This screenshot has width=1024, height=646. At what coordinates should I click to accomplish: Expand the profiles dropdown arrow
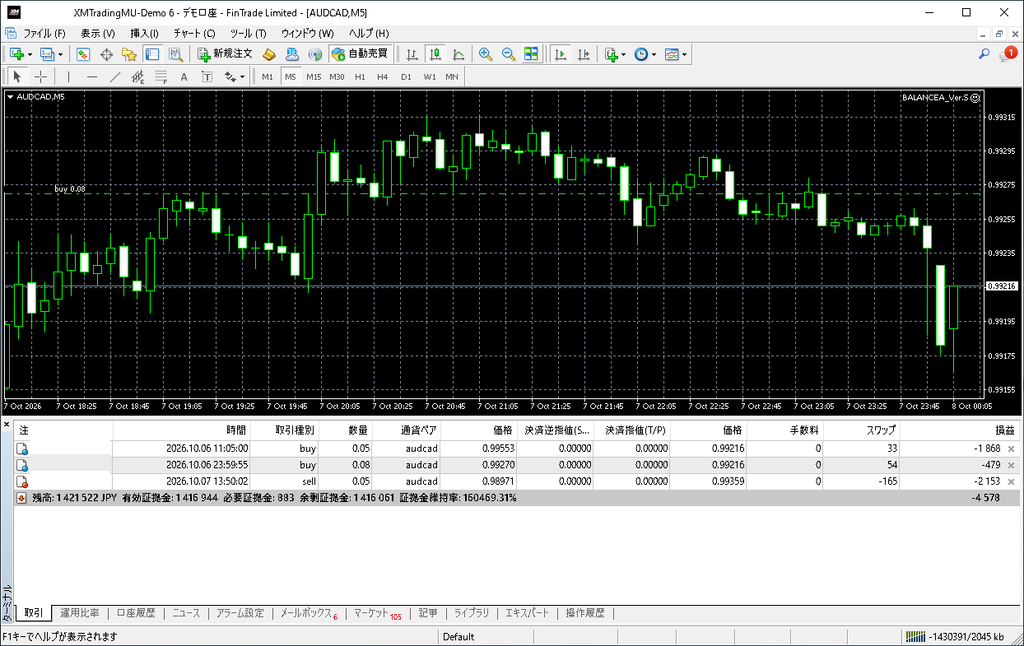(60, 54)
